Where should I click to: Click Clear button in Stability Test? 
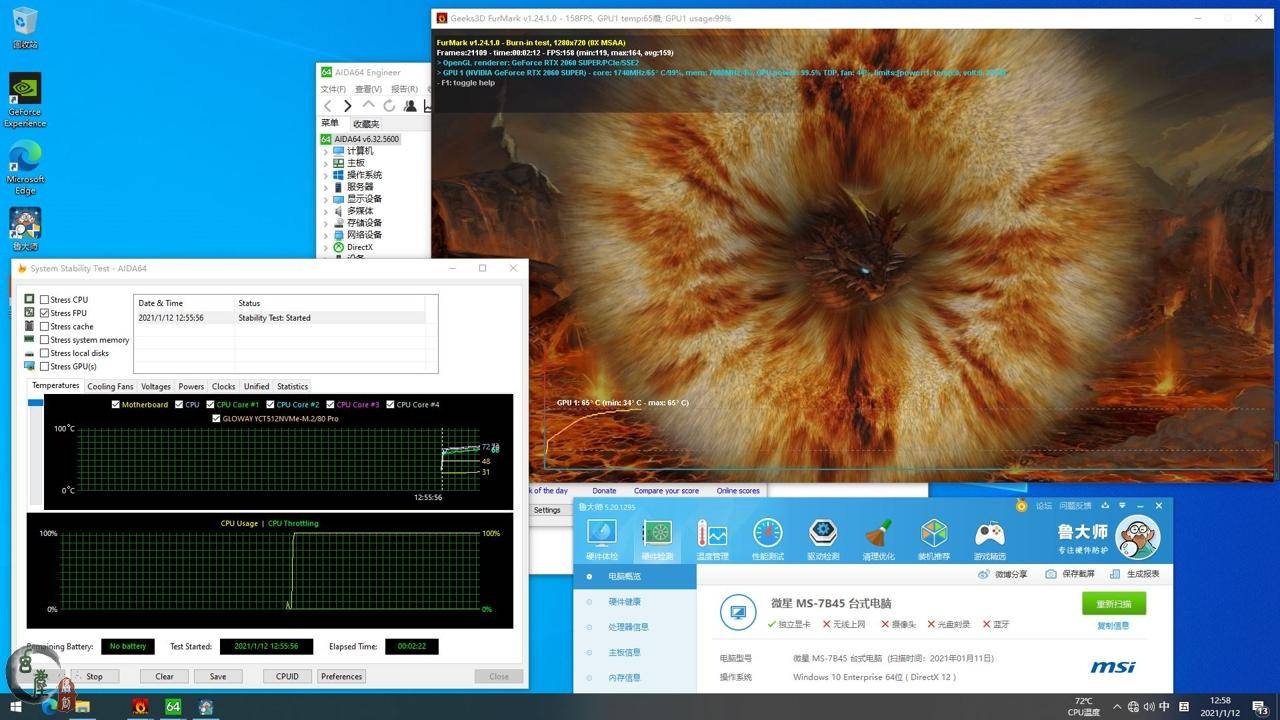[164, 676]
